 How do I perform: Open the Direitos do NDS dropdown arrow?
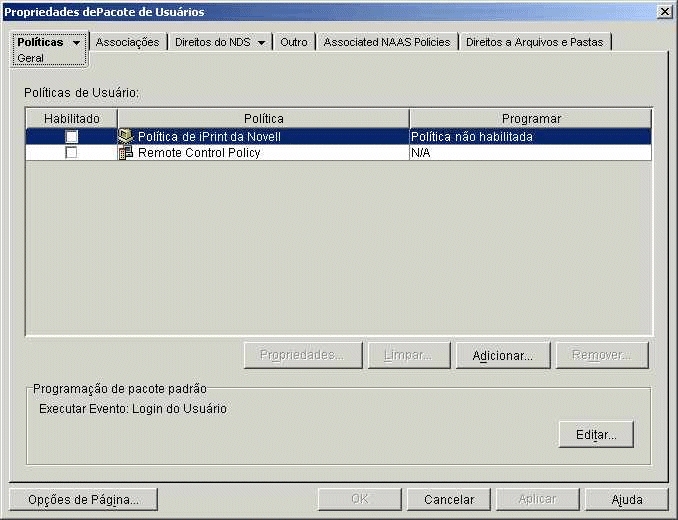click(261, 43)
